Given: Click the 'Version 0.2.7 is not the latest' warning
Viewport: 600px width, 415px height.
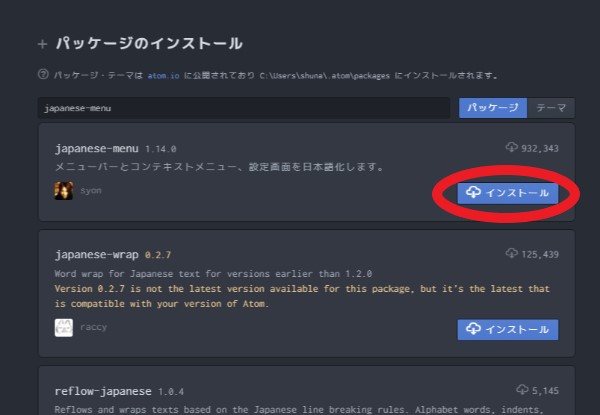Looking at the screenshot, I should (x=302, y=296).
